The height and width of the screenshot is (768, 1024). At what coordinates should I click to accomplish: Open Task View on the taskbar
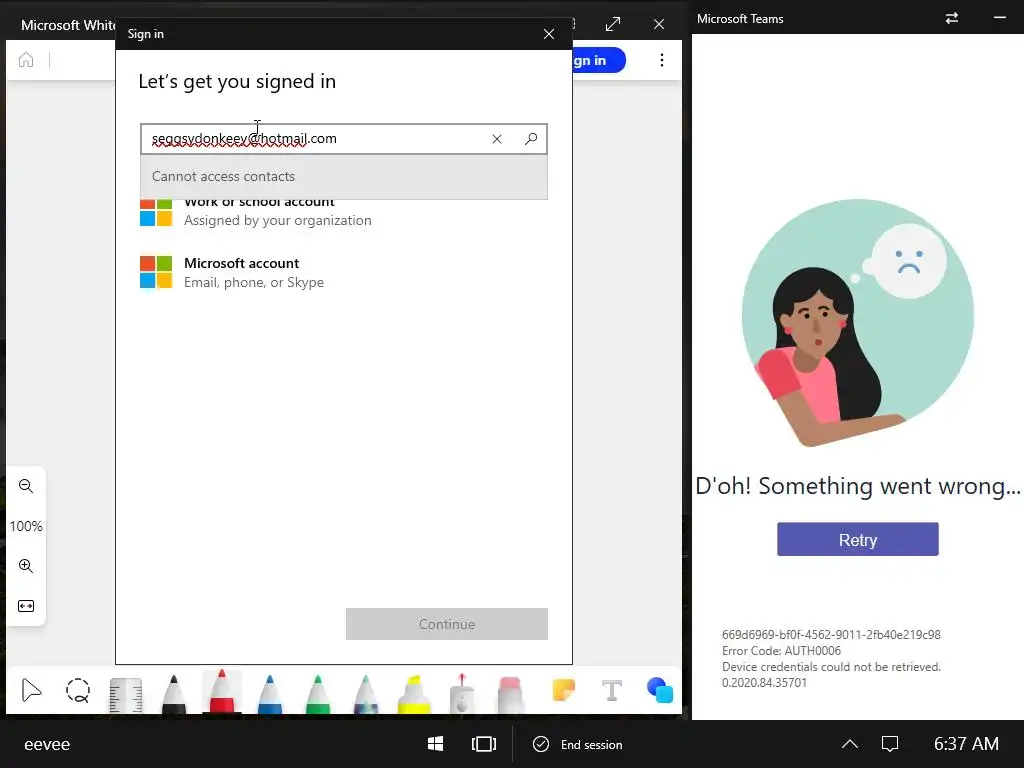pos(484,744)
